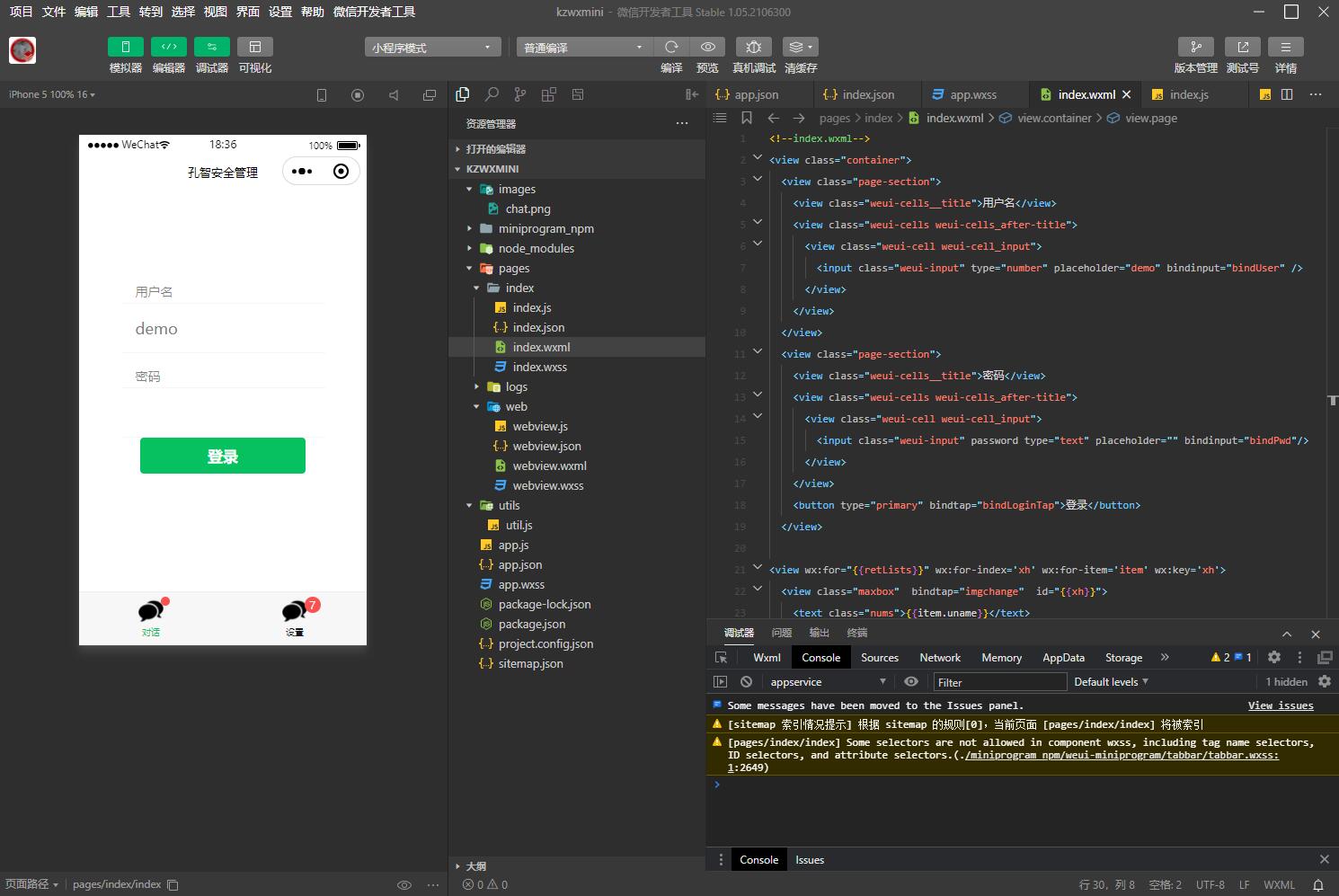Toggle the simulator (模拟器) panel button
1339x896 pixels.
click(126, 48)
